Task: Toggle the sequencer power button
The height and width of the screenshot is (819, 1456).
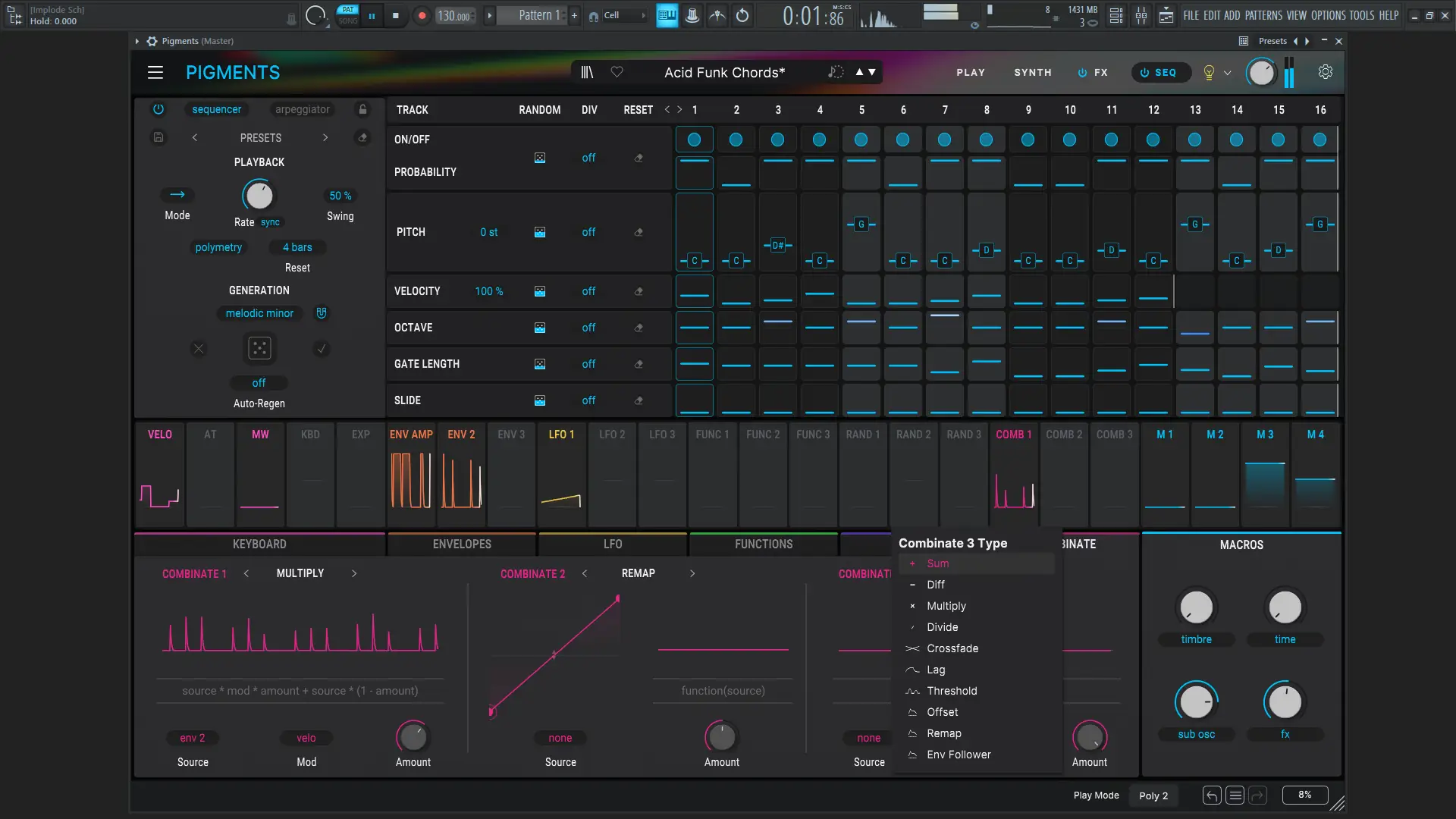Action: point(158,109)
